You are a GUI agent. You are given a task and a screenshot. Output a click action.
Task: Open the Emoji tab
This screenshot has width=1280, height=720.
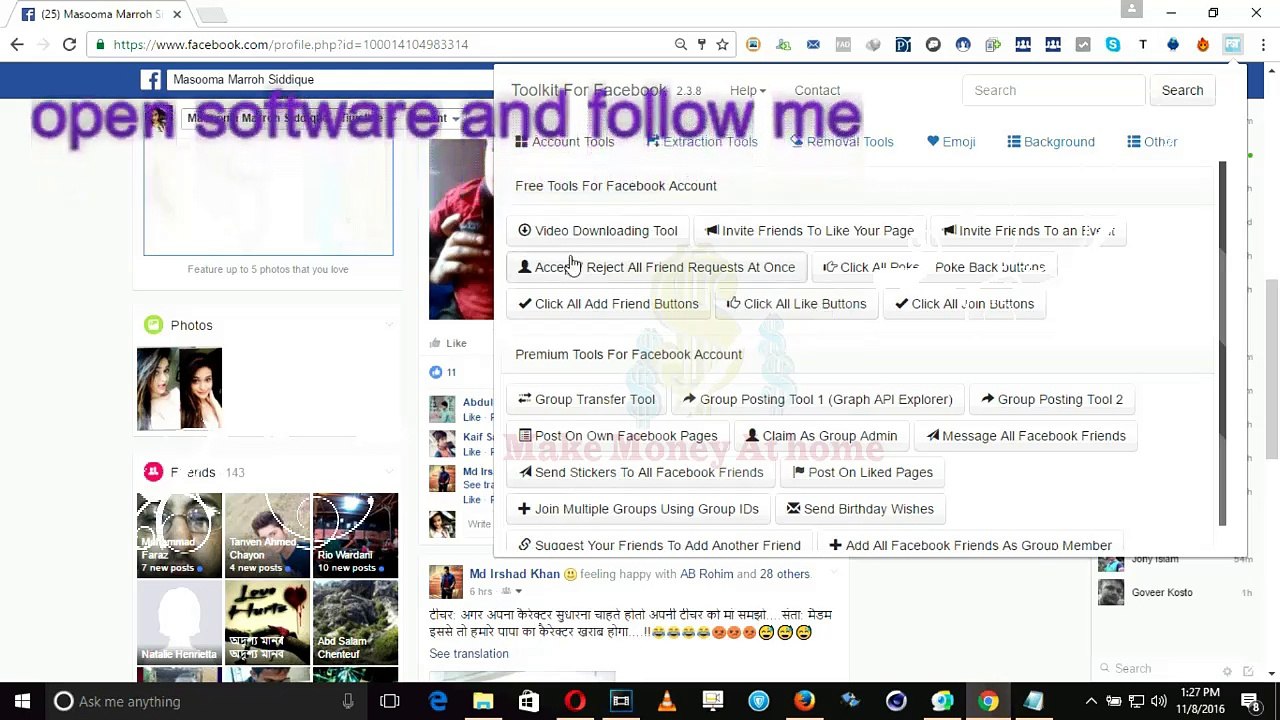(951, 142)
